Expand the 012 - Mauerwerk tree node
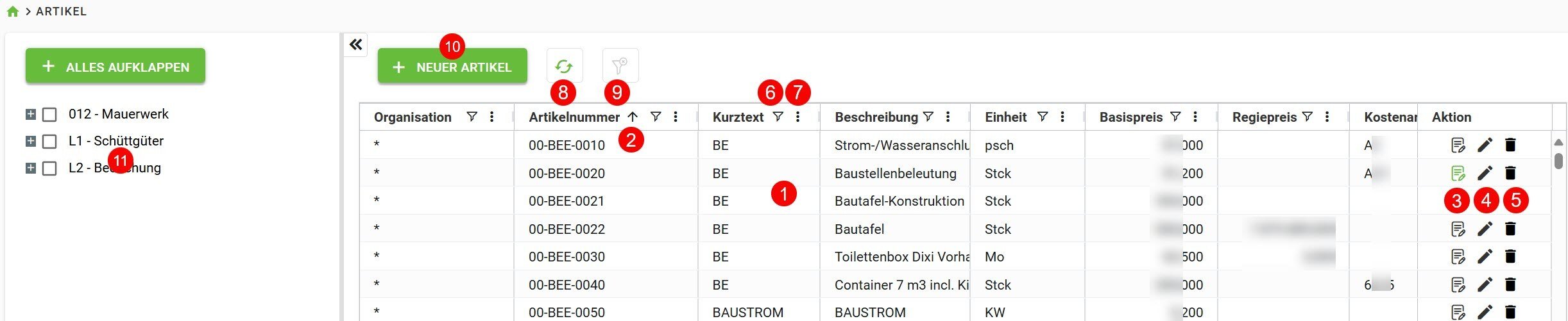The height and width of the screenshot is (321, 1568). pos(30,114)
